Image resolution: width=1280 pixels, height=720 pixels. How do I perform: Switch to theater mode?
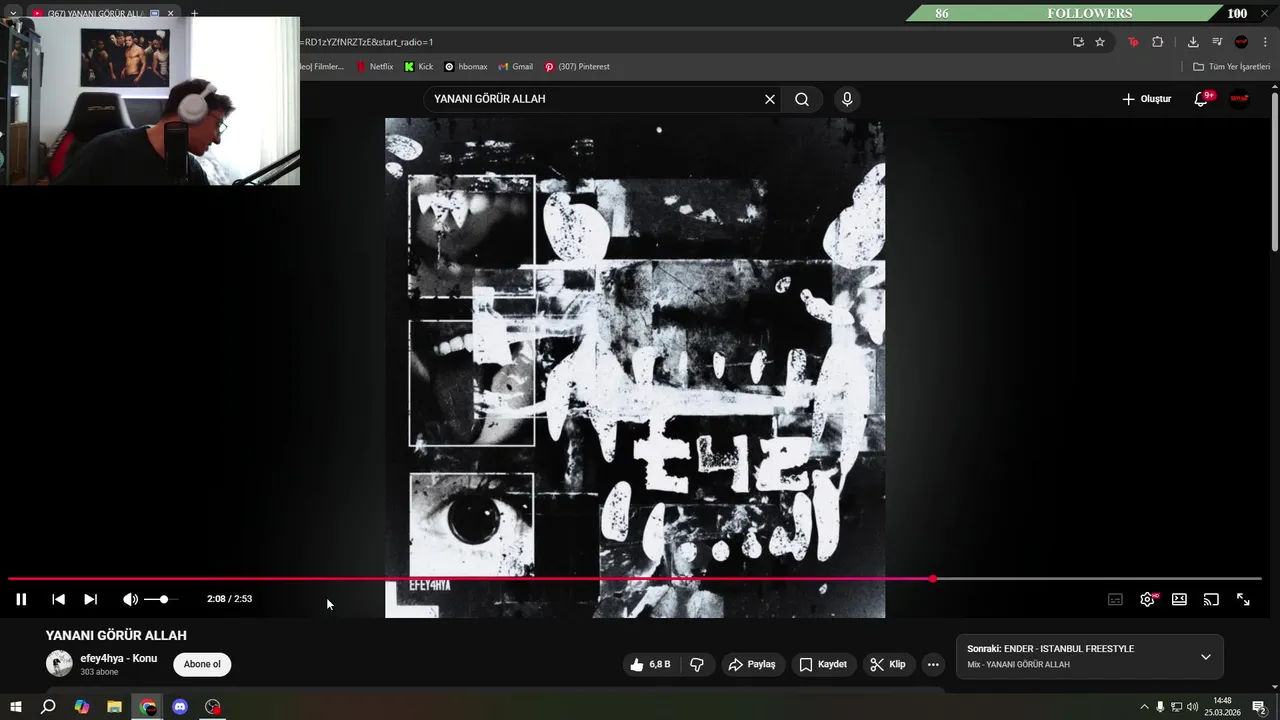pos(1179,599)
